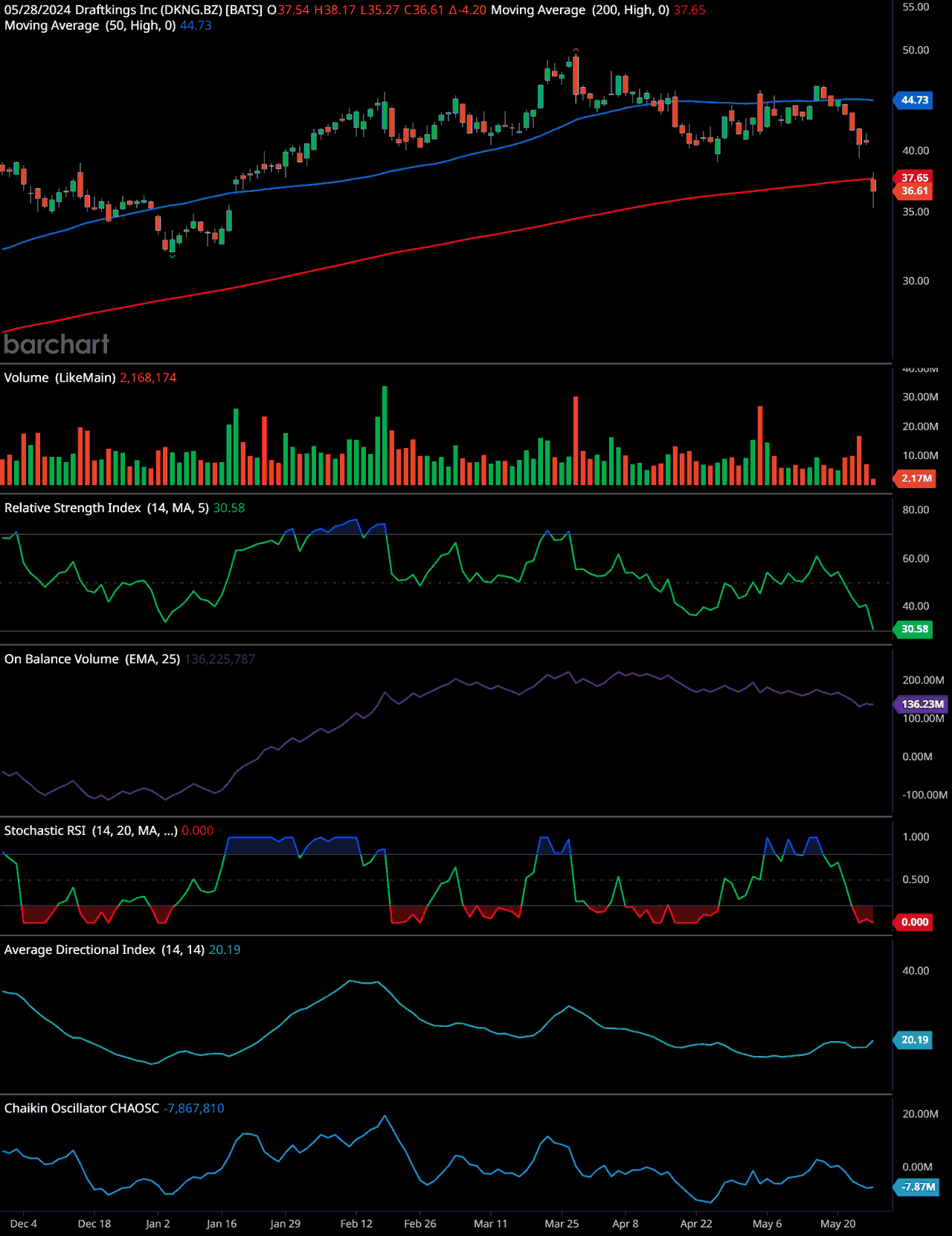
Task: Click the Chaikin Oscillator CHAOSC label
Action: tap(82, 1109)
